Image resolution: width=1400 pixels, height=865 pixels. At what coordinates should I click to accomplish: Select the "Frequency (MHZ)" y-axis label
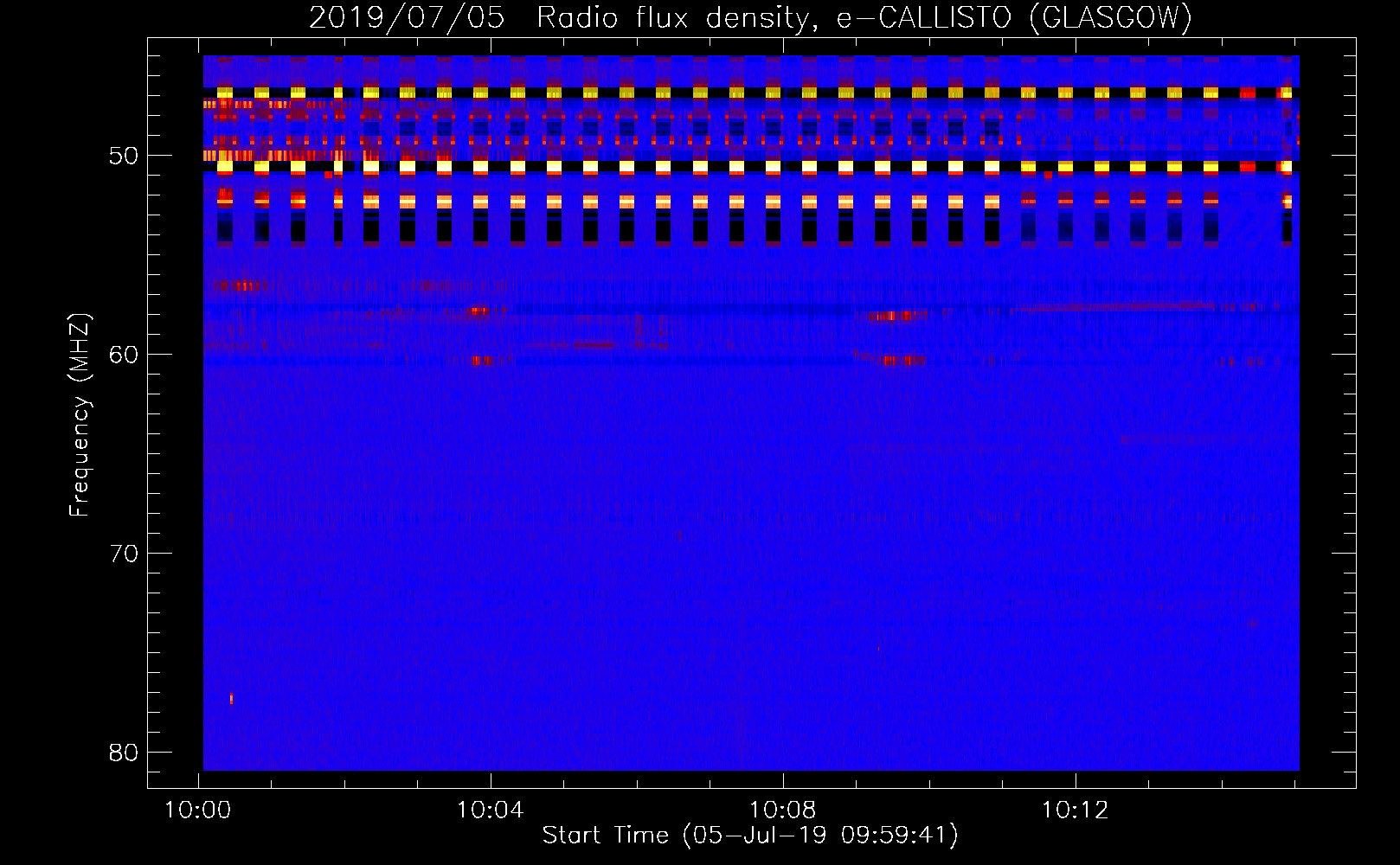tap(79, 415)
